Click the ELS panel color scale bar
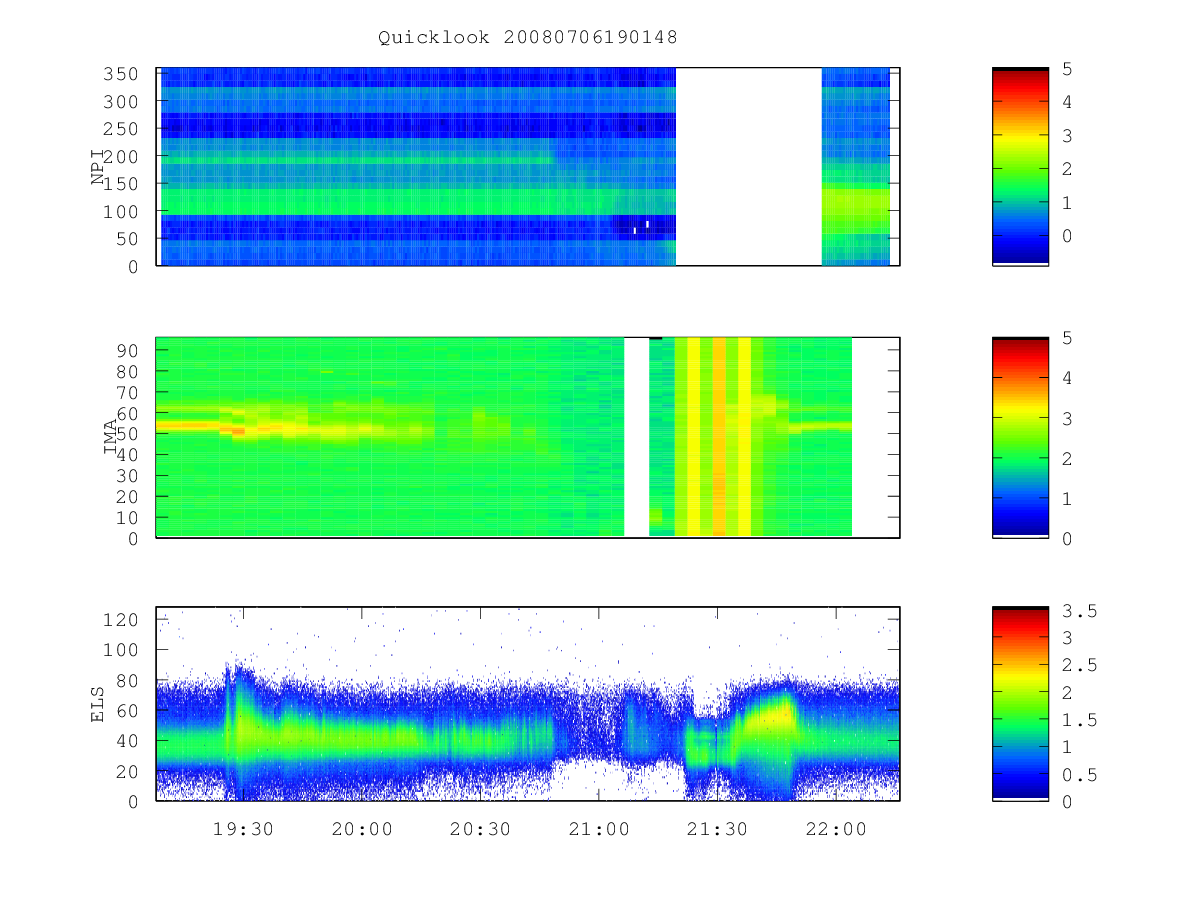Viewport: 1200px width, 900px height. coord(1020,704)
